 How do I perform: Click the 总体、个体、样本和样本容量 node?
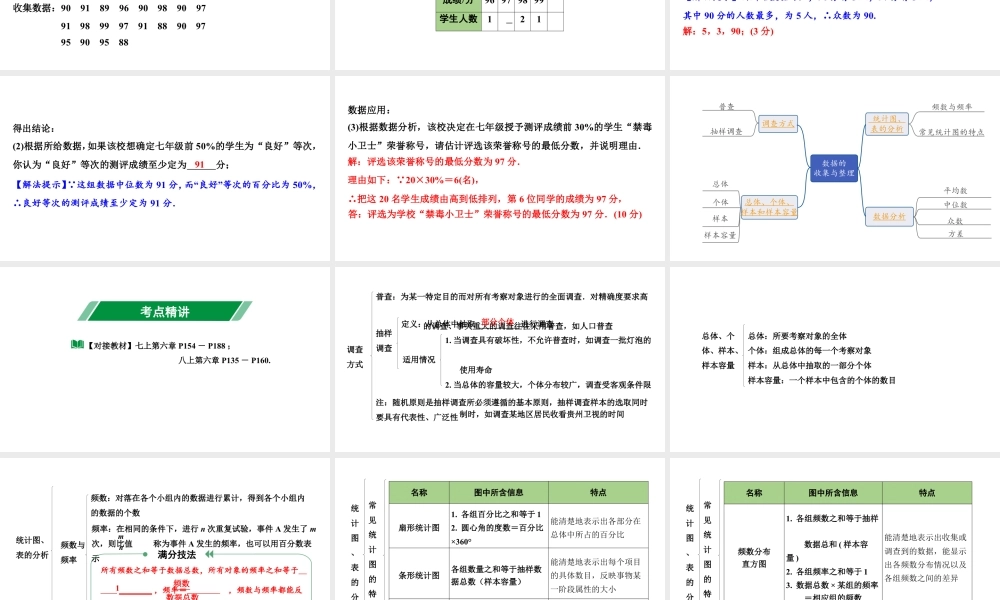point(769,208)
